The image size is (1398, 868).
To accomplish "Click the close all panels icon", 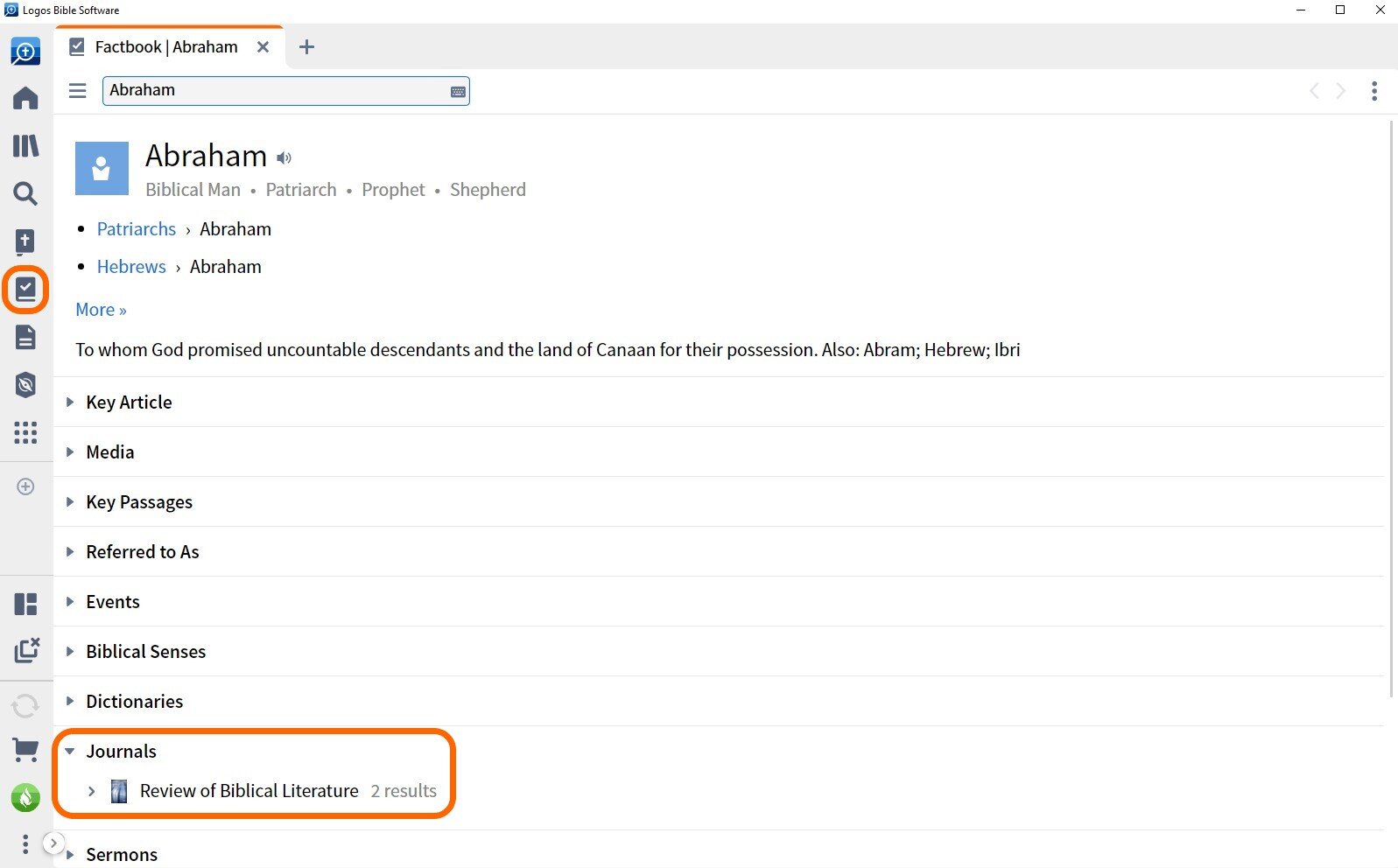I will coord(26,650).
